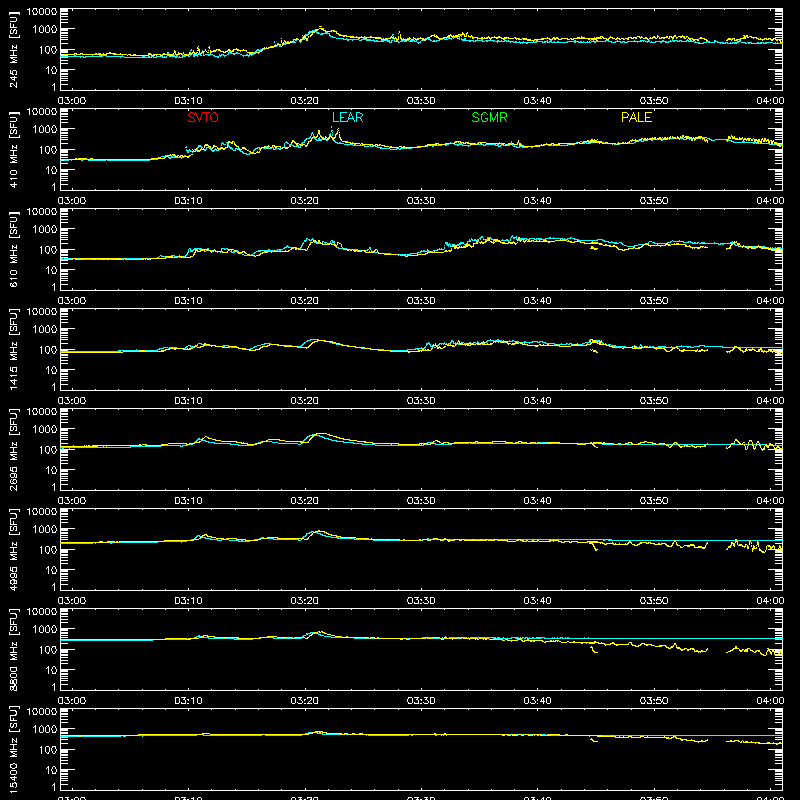The height and width of the screenshot is (800, 800).
Task: Click the 04:00 tick label below 4995 MHz plot
Action: point(770,601)
